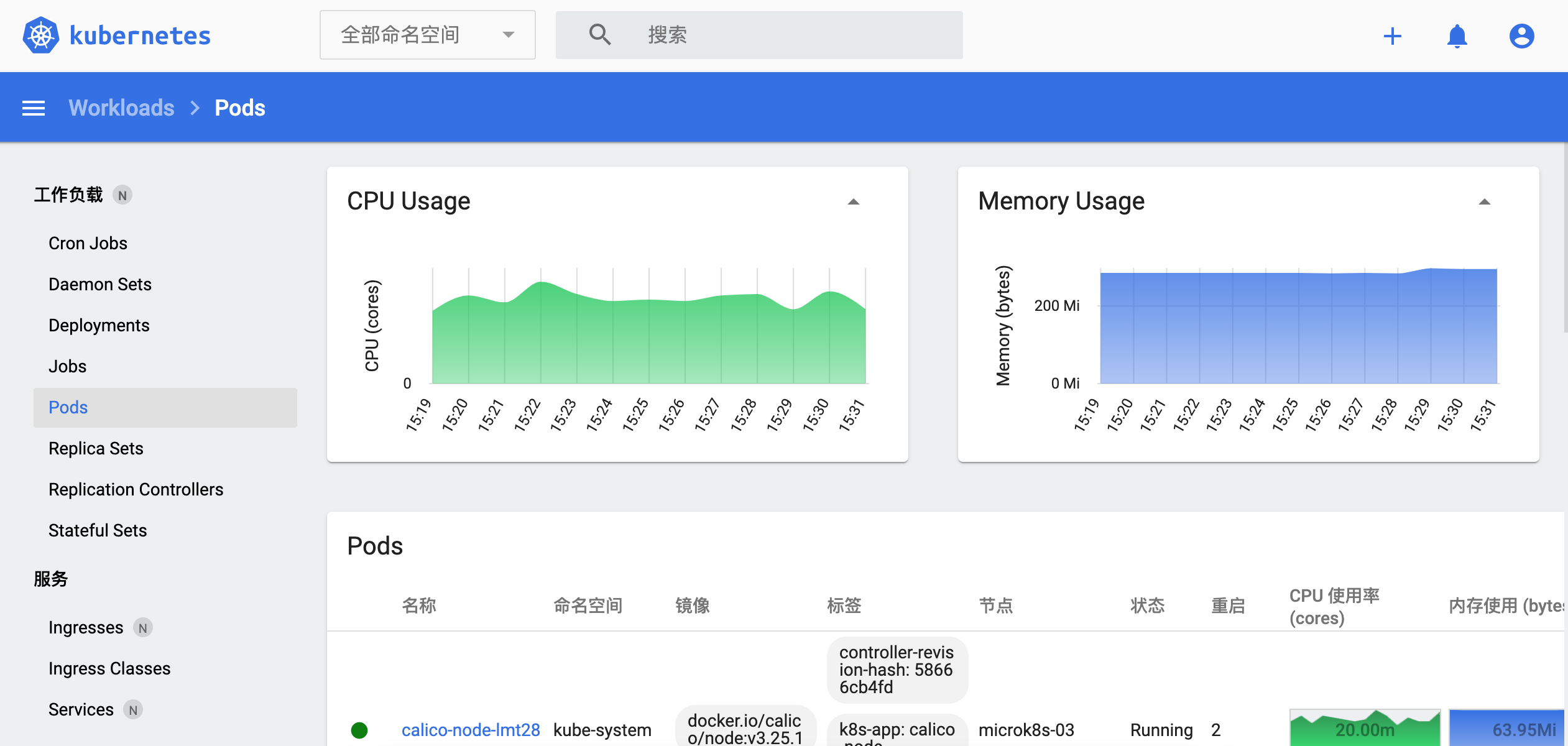Select Deployments in the sidebar
The width and height of the screenshot is (1568, 746).
point(99,325)
